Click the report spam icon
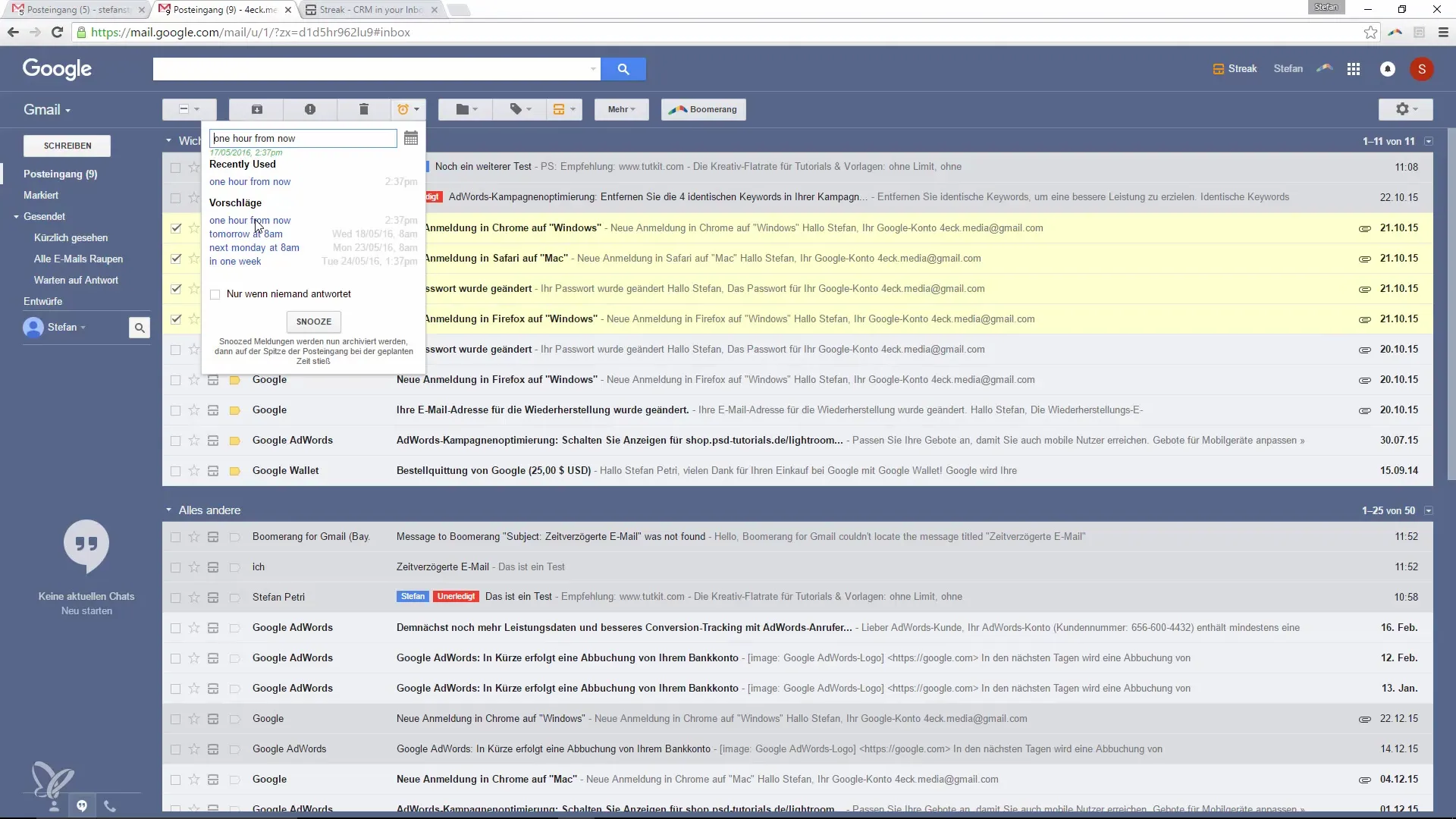Viewport: 1456px width, 819px height. (x=310, y=109)
